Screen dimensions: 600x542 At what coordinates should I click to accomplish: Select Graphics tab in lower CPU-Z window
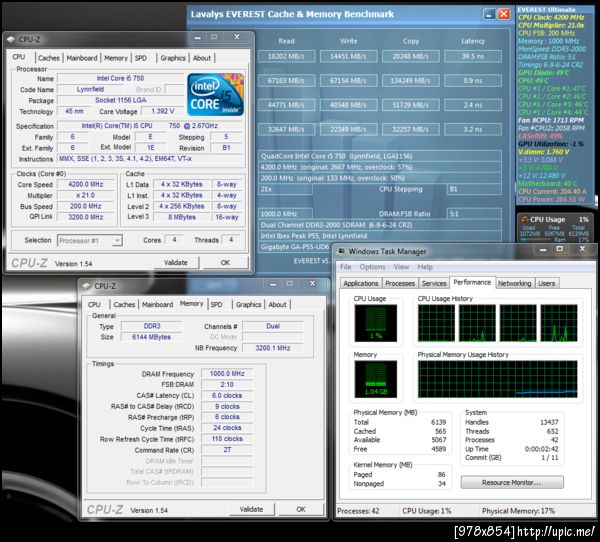pos(248,305)
